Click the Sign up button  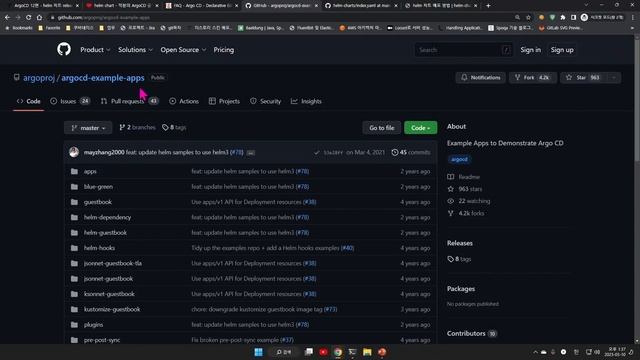pos(562,50)
